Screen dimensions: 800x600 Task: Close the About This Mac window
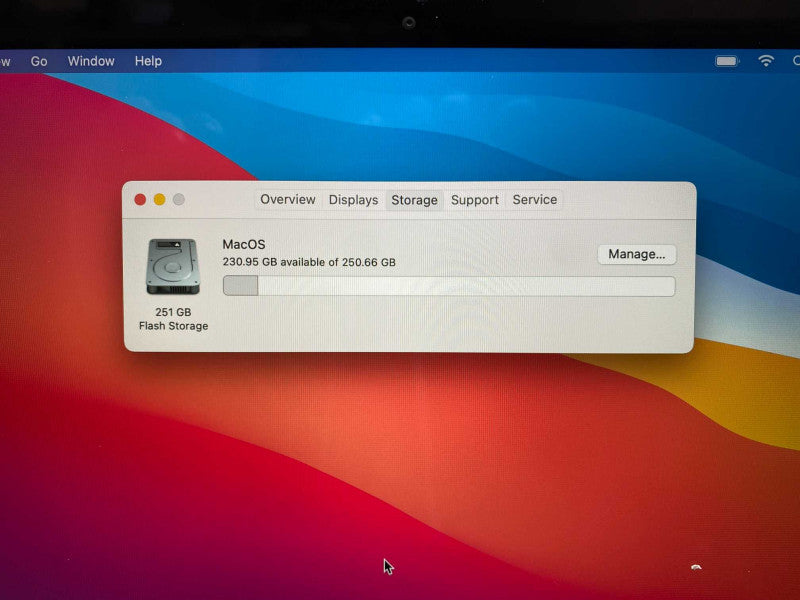click(x=140, y=199)
